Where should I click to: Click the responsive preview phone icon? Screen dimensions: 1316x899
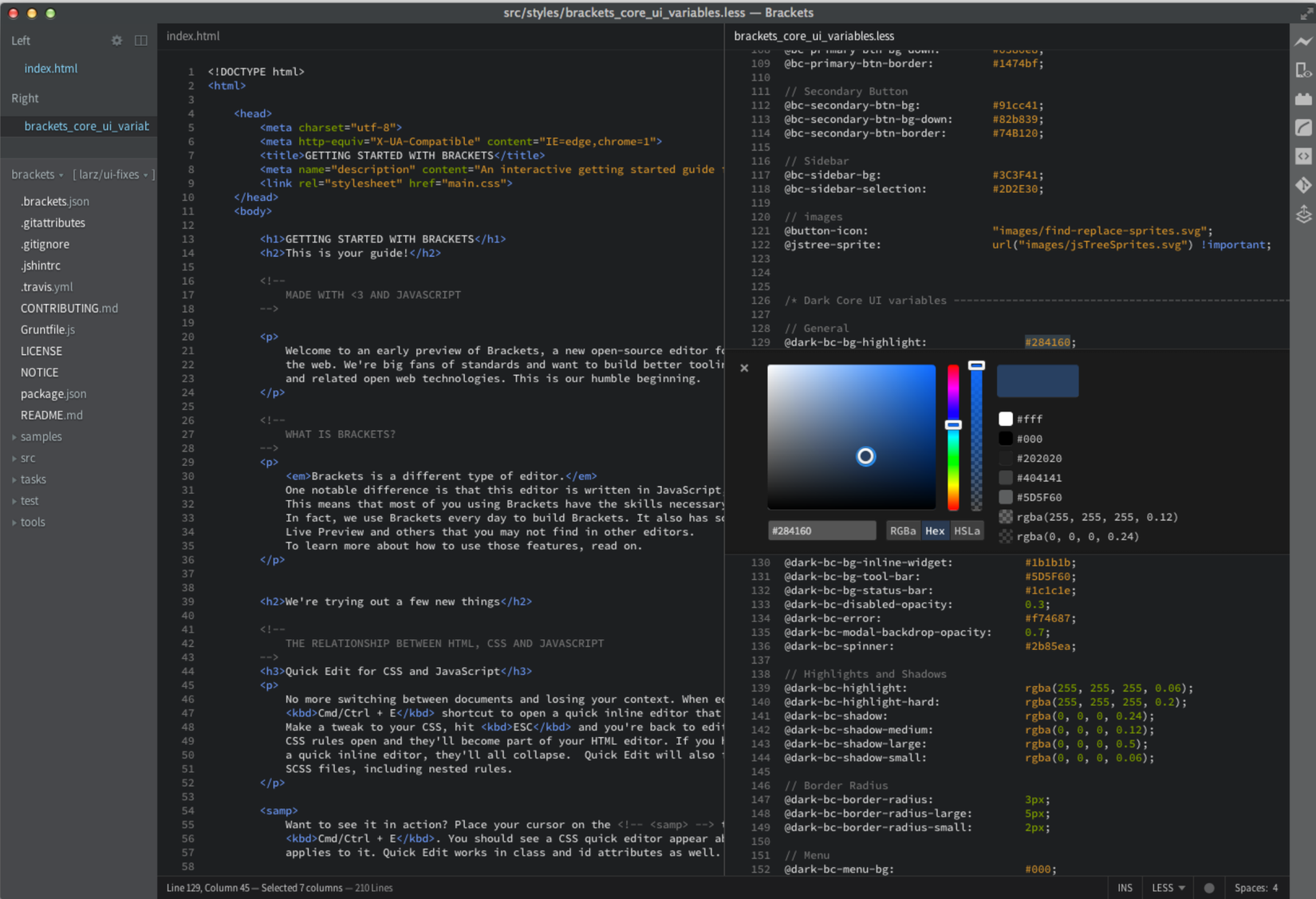[x=1305, y=69]
